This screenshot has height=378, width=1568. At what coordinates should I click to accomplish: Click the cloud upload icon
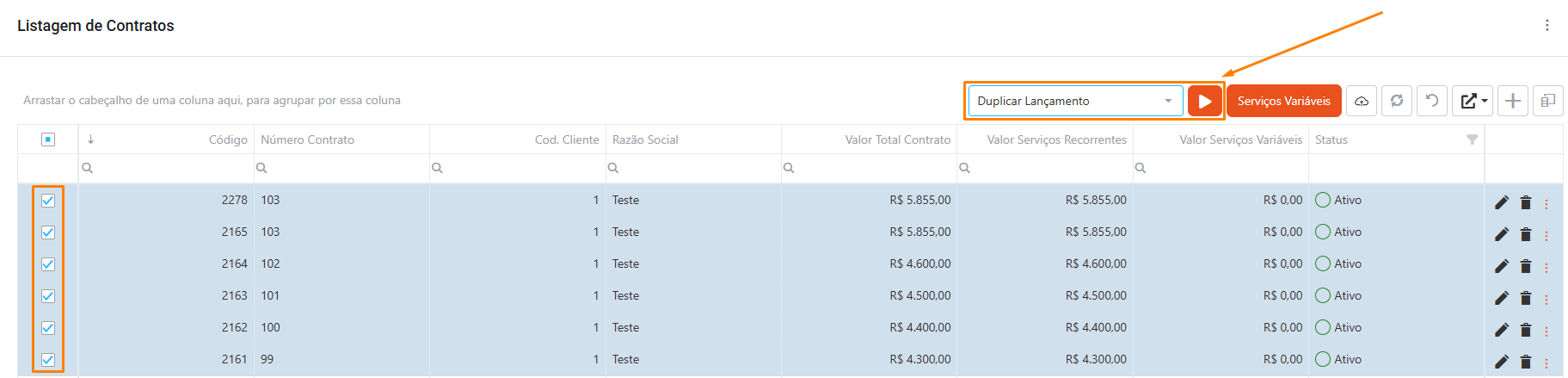tap(1362, 101)
